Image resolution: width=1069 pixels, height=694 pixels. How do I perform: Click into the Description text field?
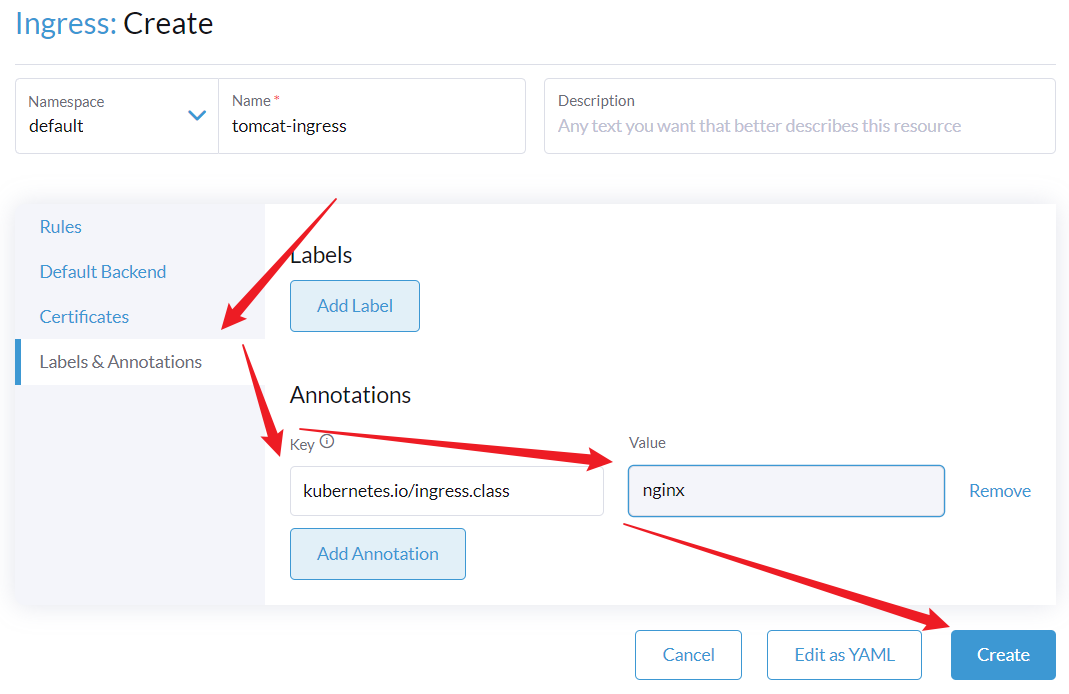[x=798, y=127]
